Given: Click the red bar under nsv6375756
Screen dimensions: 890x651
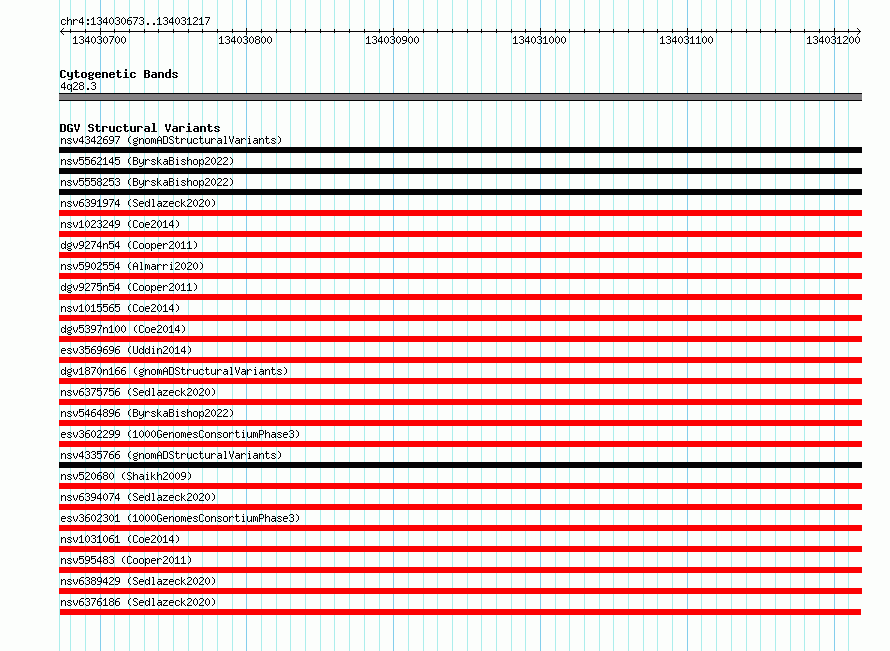Looking at the screenshot, I should (x=460, y=402).
